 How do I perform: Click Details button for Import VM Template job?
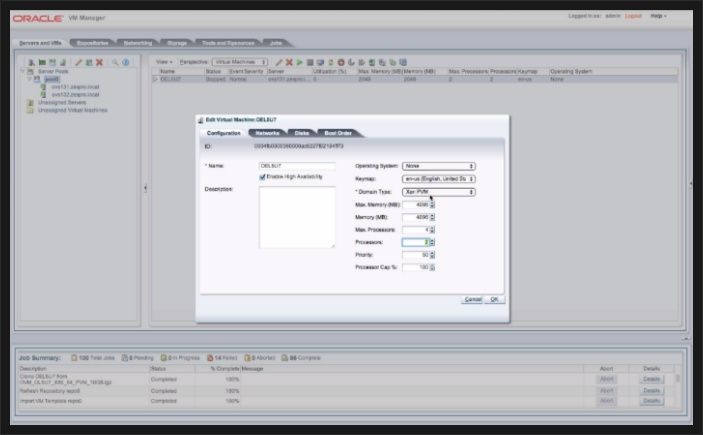click(x=651, y=401)
